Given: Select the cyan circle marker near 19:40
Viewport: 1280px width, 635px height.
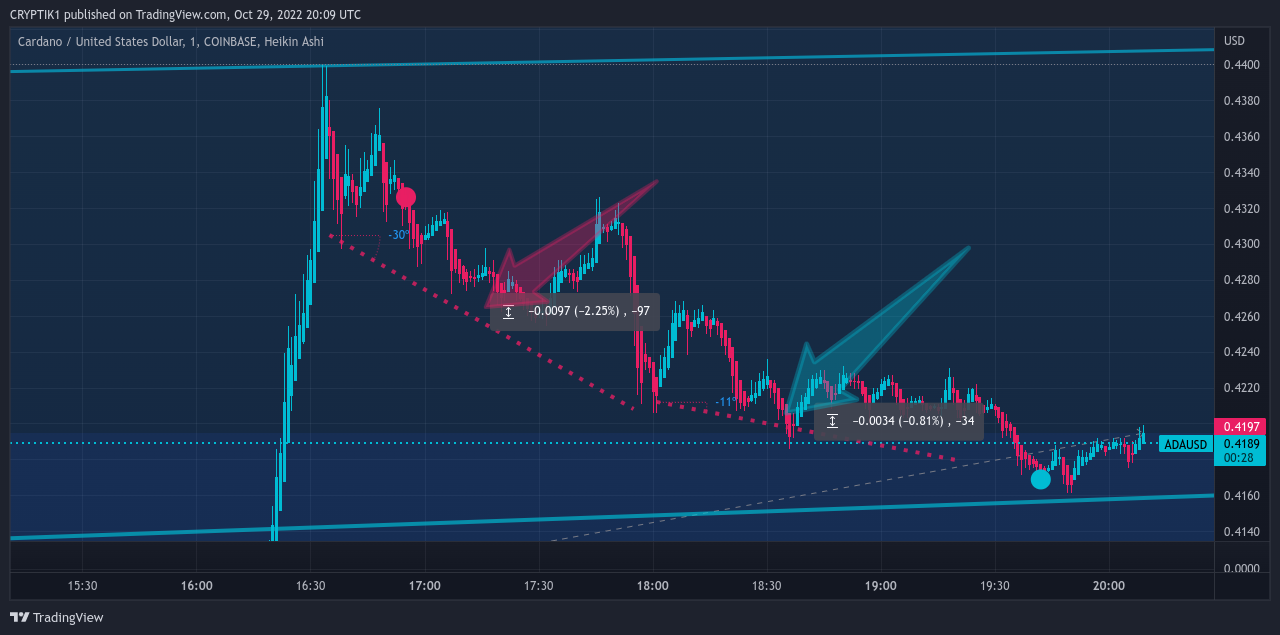Looking at the screenshot, I should [1040, 479].
